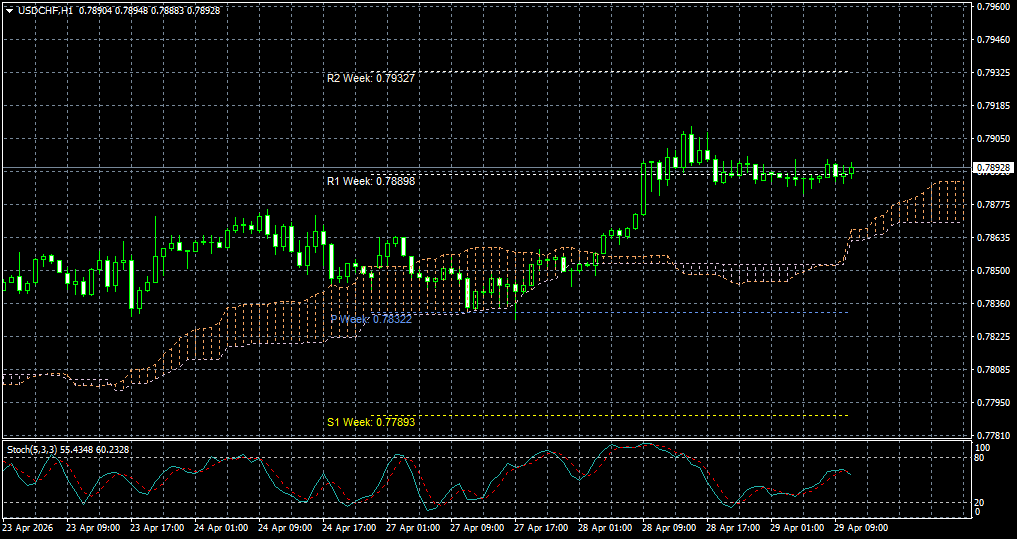Image resolution: width=1017 pixels, height=539 pixels.
Task: Click price axis value 0.78085
Action: (x=992, y=370)
